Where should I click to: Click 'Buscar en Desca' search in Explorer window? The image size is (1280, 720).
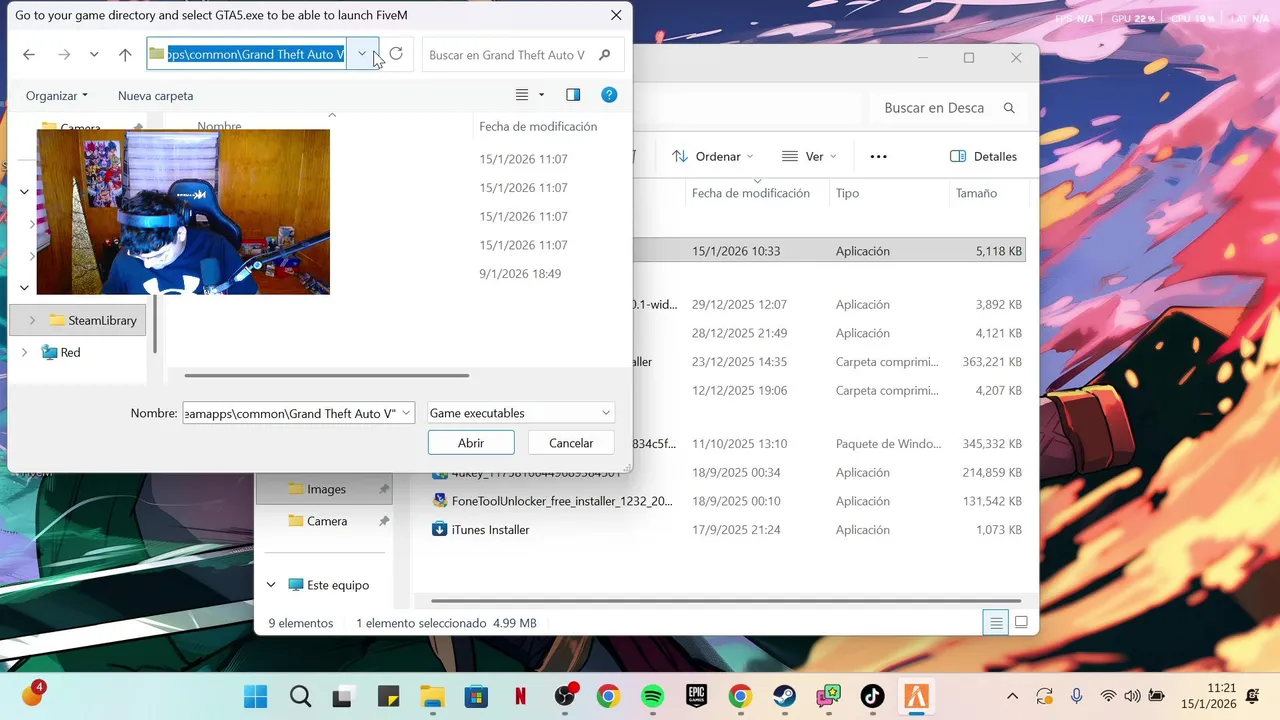948,108
